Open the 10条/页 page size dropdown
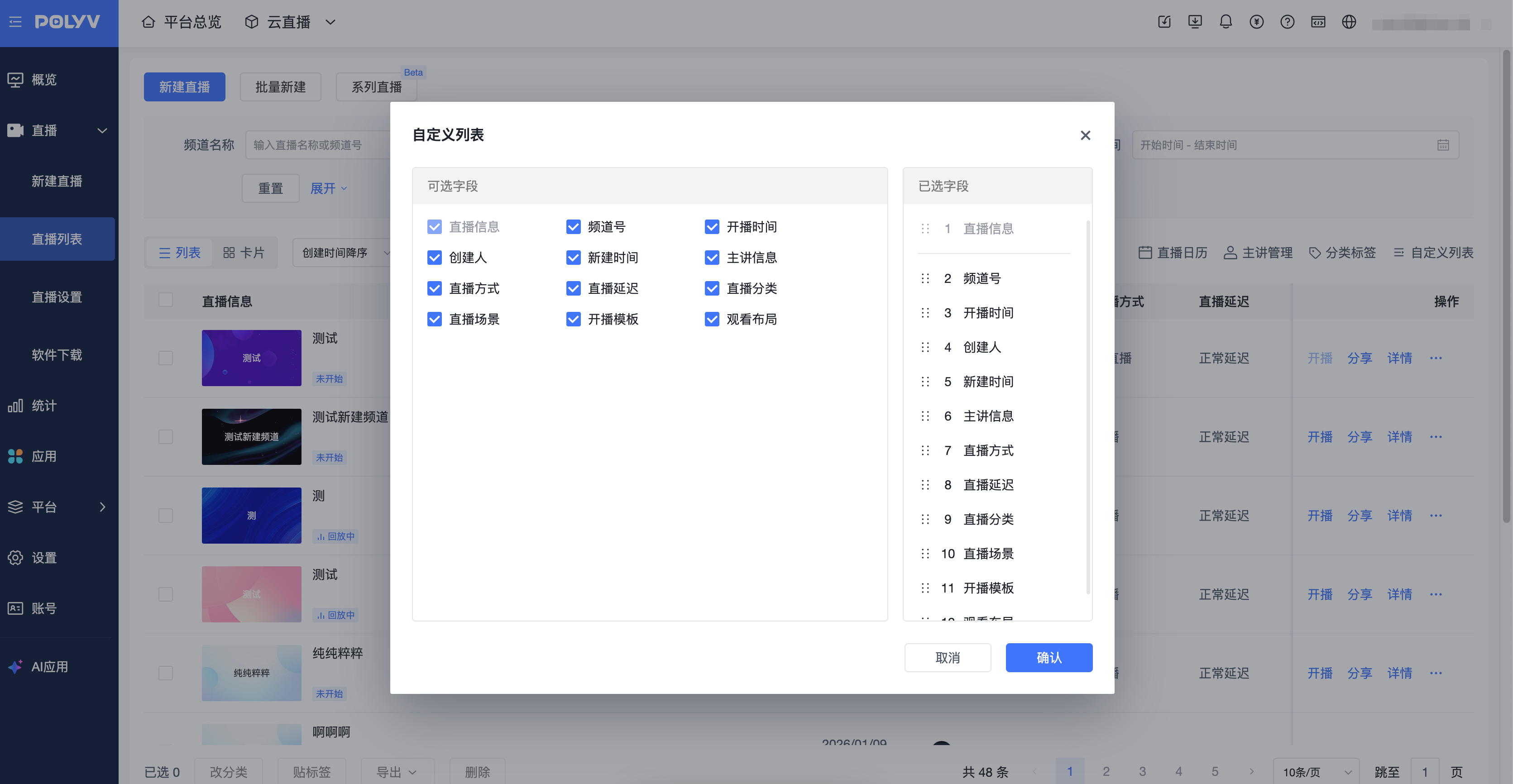Image resolution: width=1513 pixels, height=784 pixels. [x=1316, y=772]
